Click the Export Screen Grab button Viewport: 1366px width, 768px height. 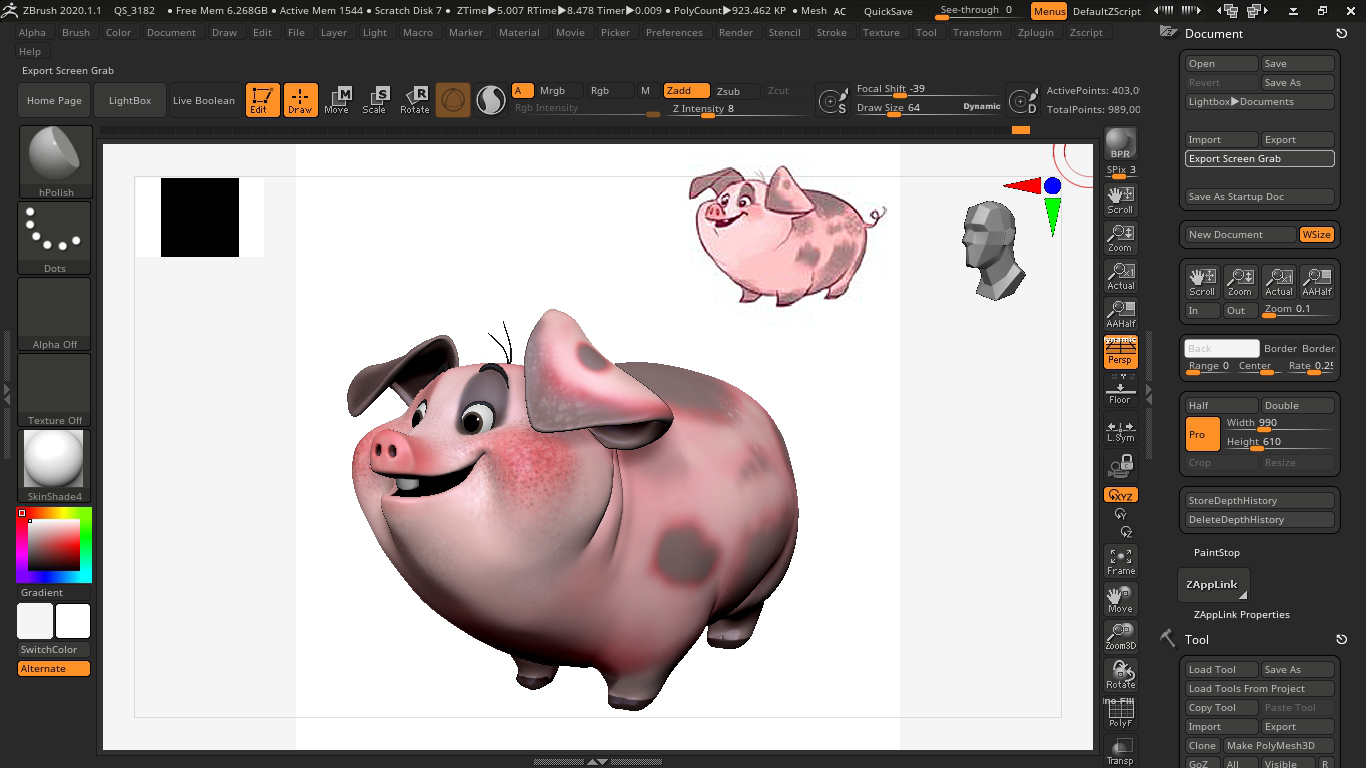coord(1259,158)
